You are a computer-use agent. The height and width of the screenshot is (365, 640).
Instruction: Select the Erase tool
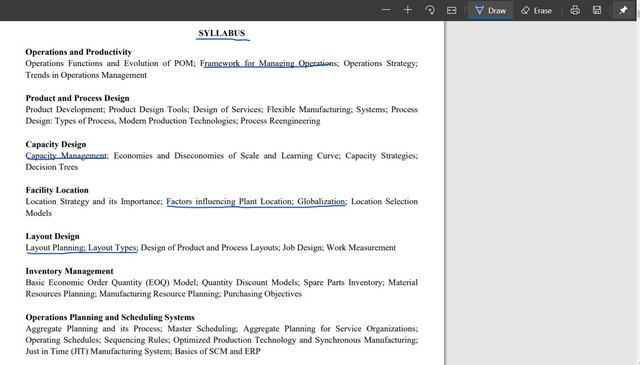[x=536, y=10]
